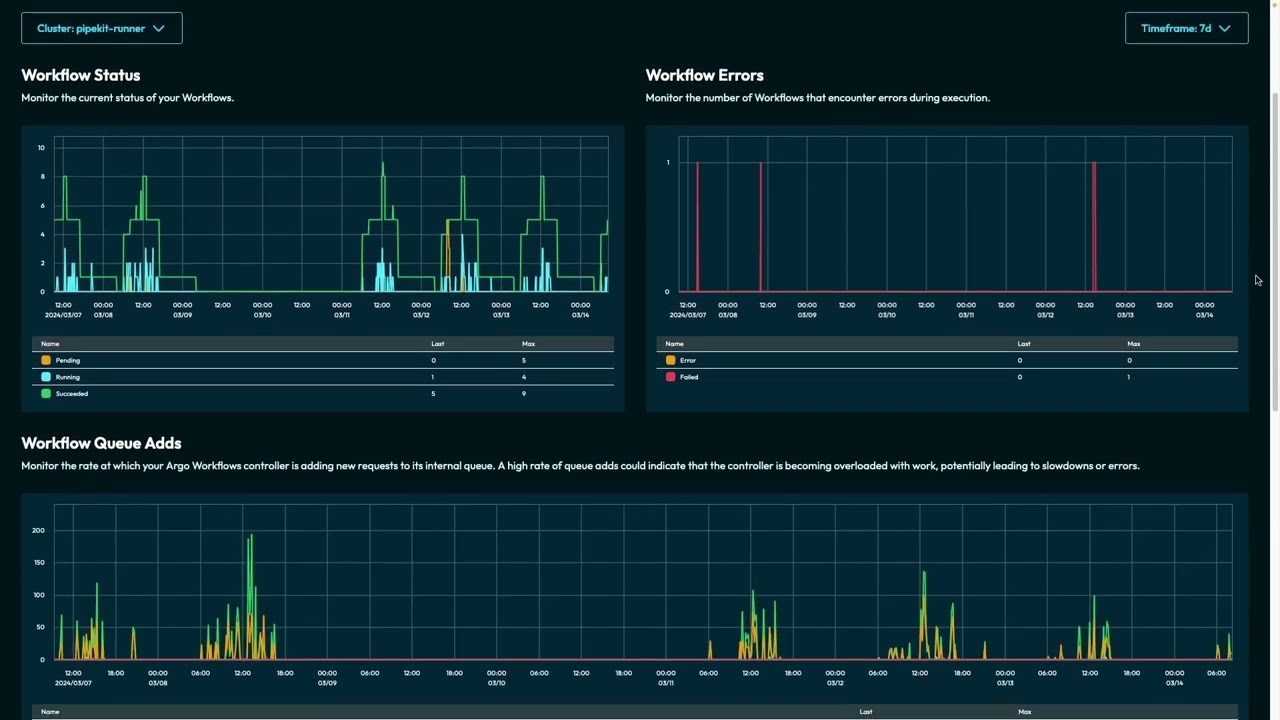Sort Workflow Errors legend by Last column
1280x720 pixels.
pos(1024,344)
